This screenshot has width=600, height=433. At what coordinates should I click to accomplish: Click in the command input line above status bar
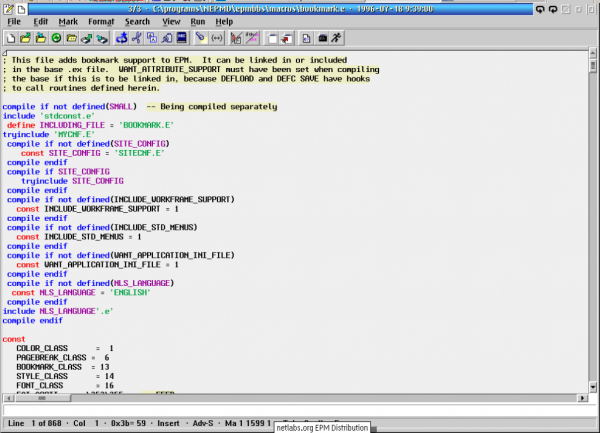[x=290, y=410]
